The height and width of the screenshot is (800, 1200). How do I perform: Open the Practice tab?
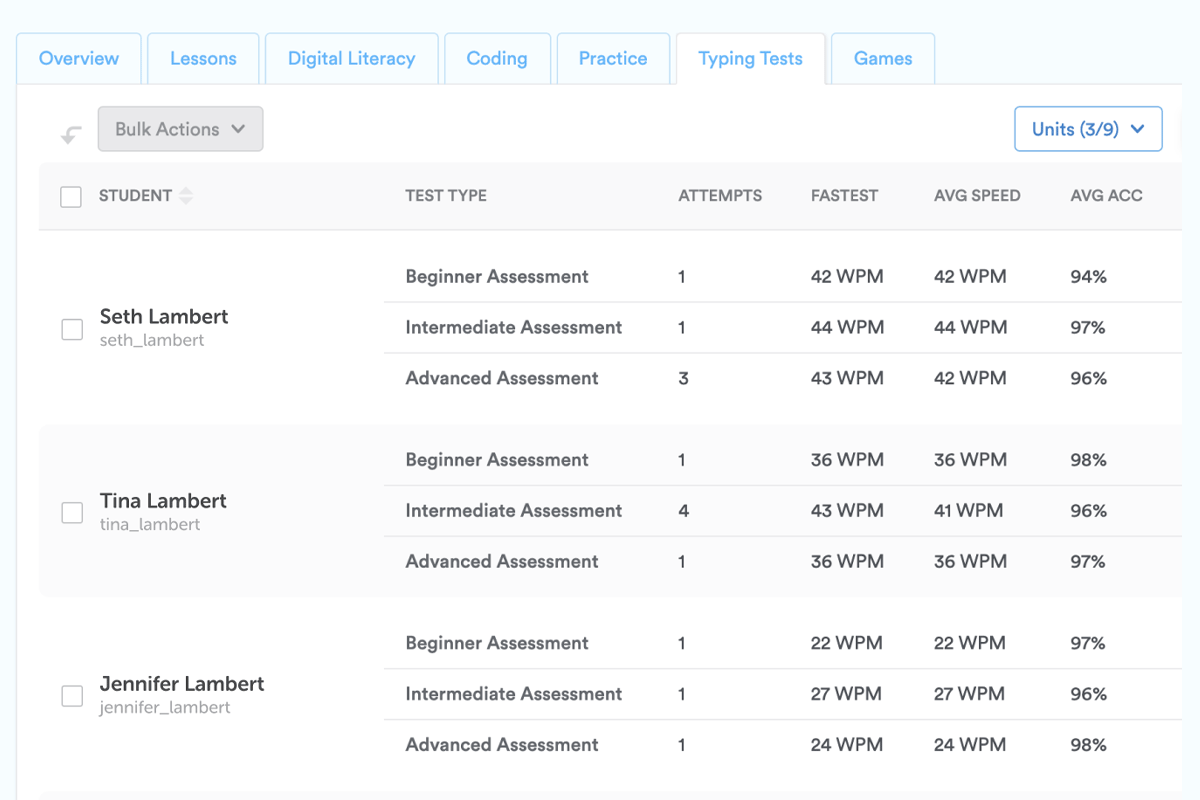(x=613, y=59)
